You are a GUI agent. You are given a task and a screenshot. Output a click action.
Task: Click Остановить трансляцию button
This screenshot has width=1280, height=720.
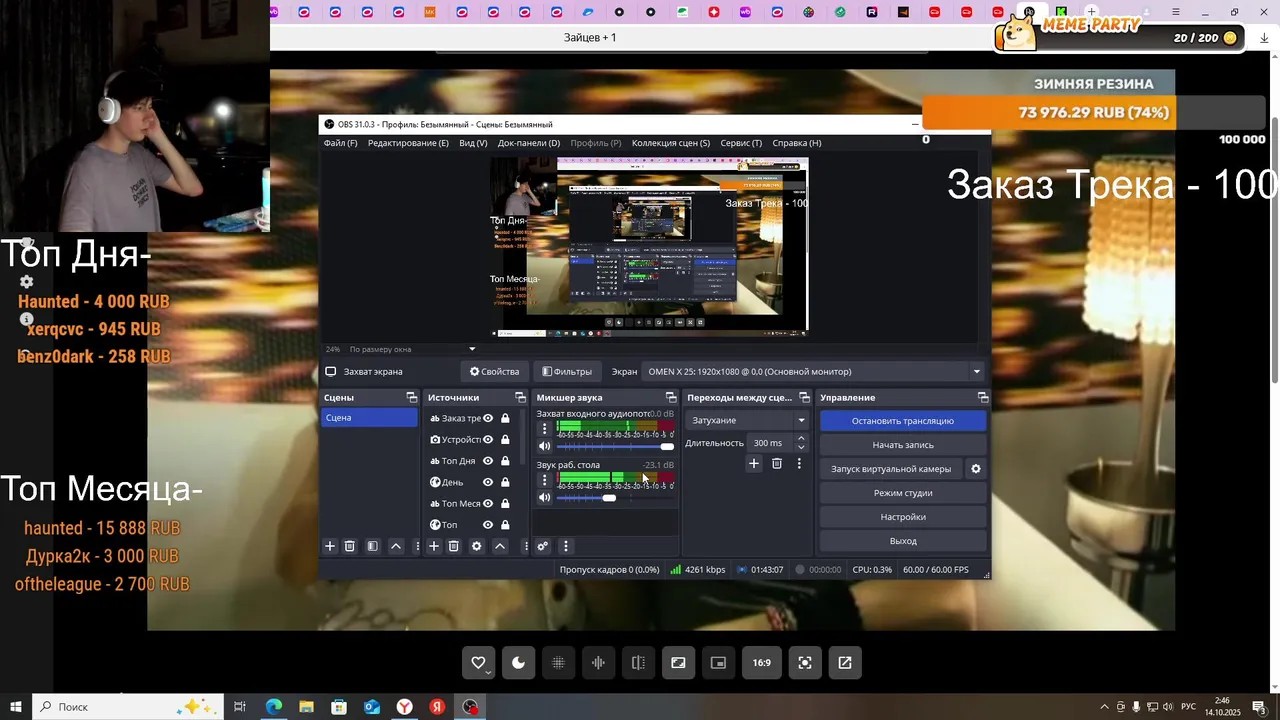[903, 421]
